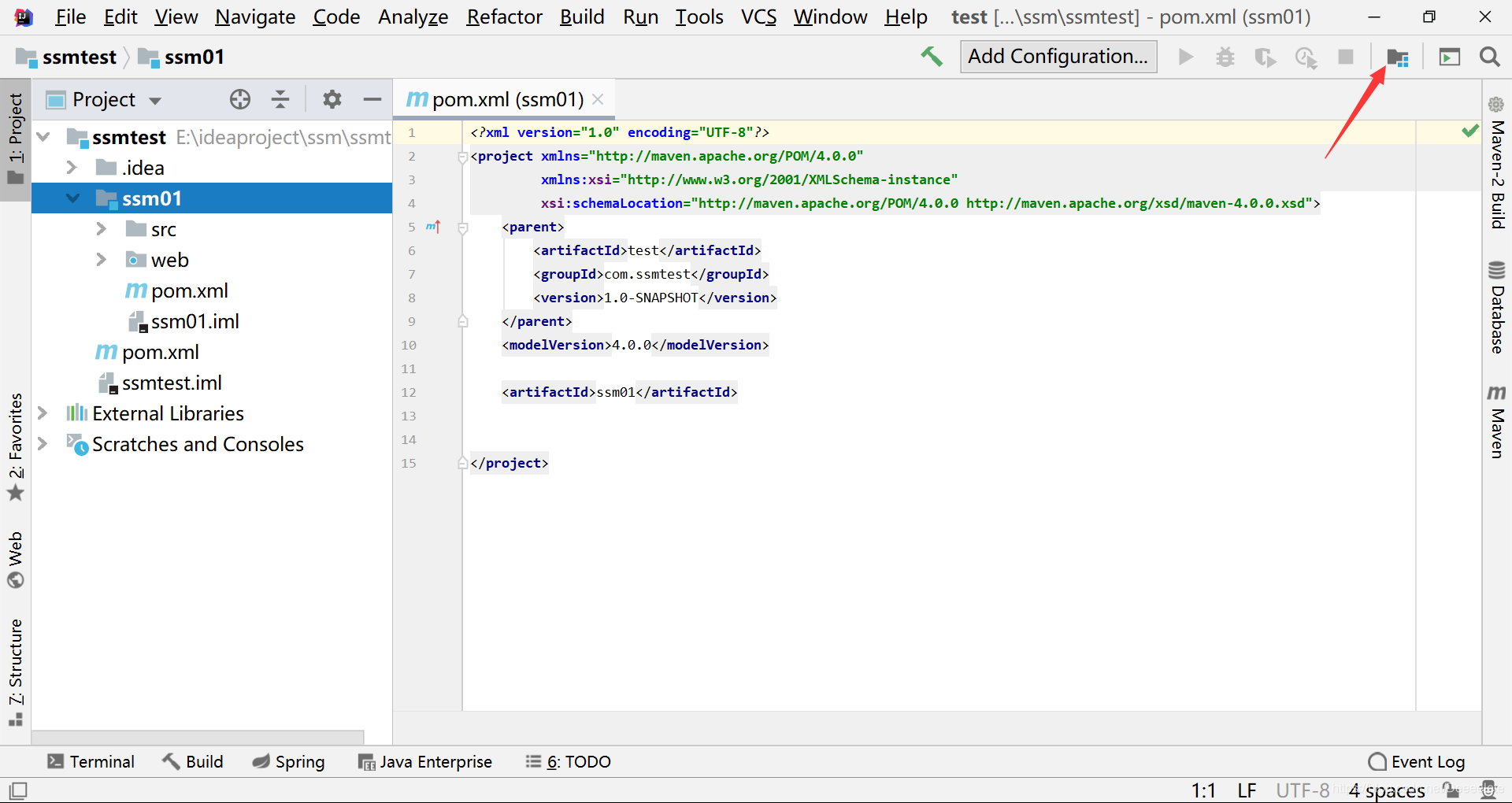Open Event Log
Screen dimensions: 1512x803
1417,761
